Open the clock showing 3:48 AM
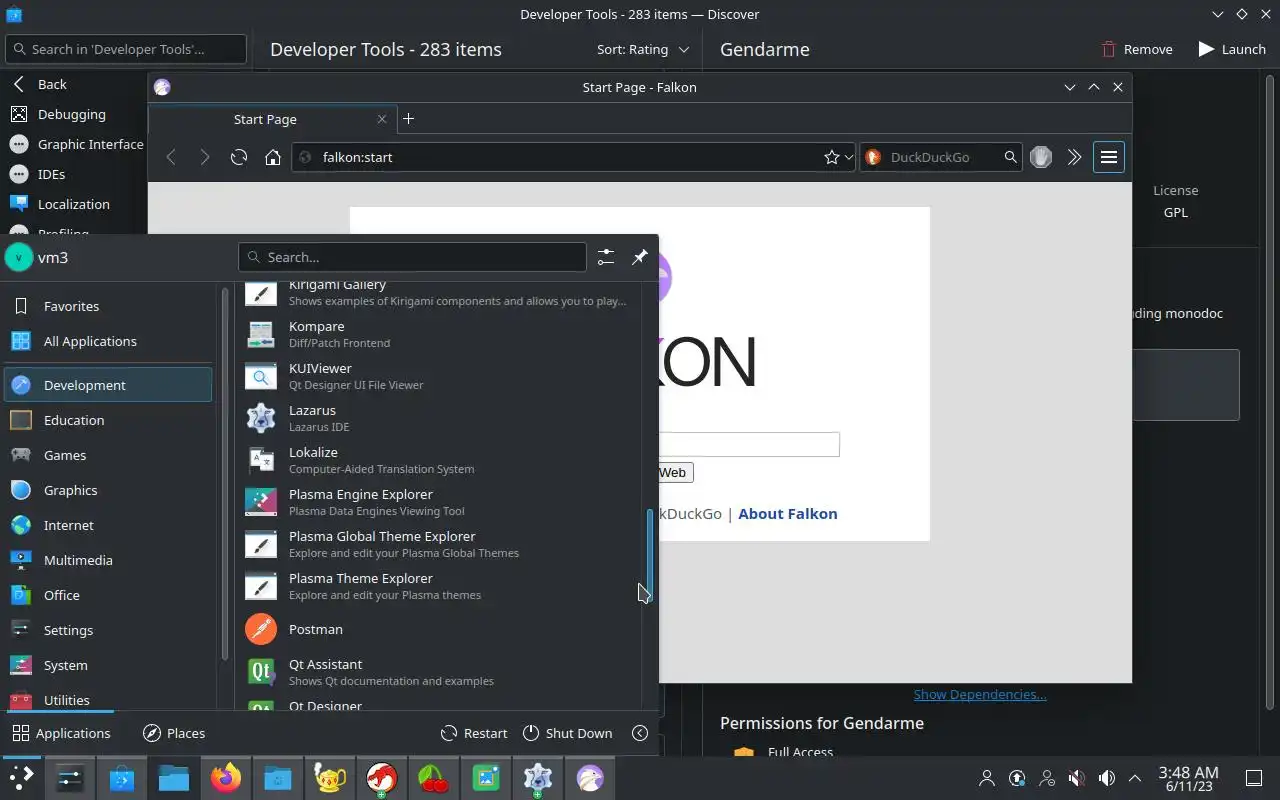The height and width of the screenshot is (800, 1280). (x=1188, y=778)
